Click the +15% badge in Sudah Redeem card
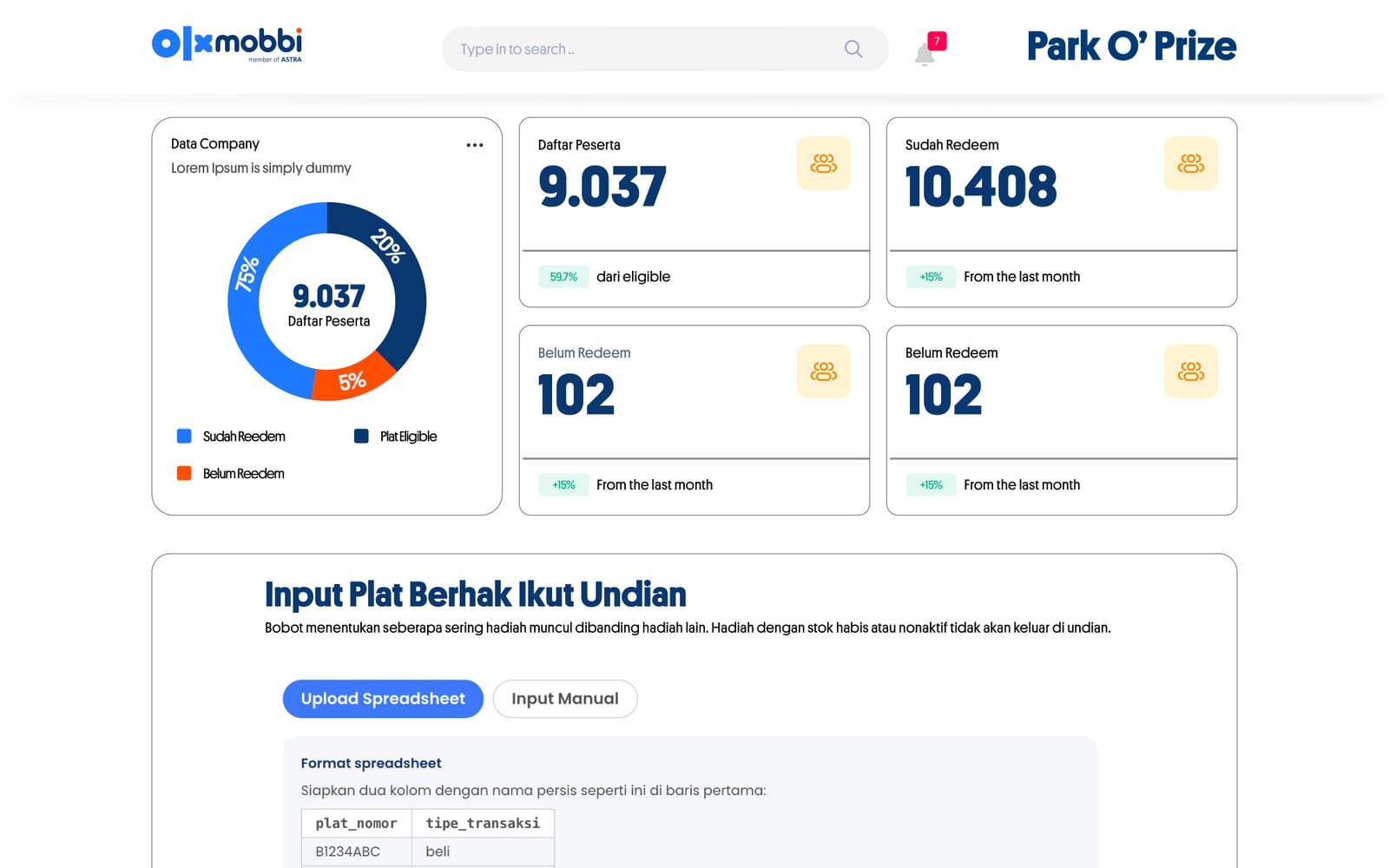Viewport: 1389px width, 868px height. coord(931,277)
